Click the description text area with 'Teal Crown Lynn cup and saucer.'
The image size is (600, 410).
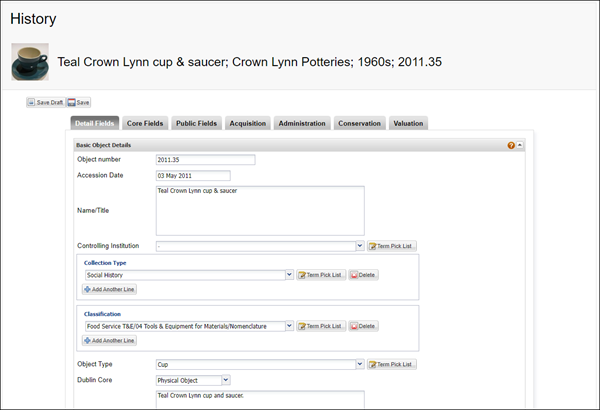pyautogui.click(x=260, y=400)
